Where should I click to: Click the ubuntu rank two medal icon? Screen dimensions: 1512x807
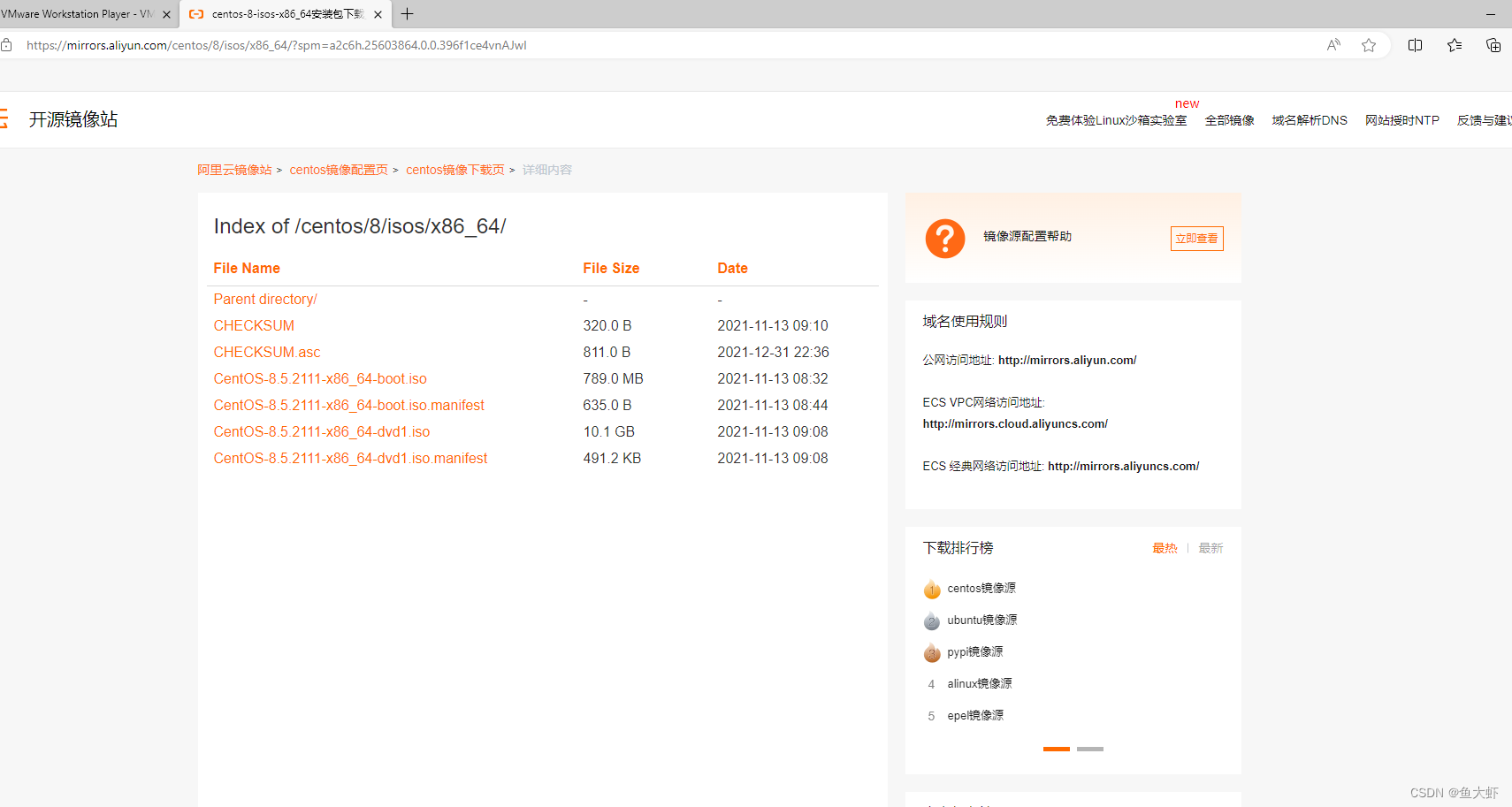(x=932, y=621)
